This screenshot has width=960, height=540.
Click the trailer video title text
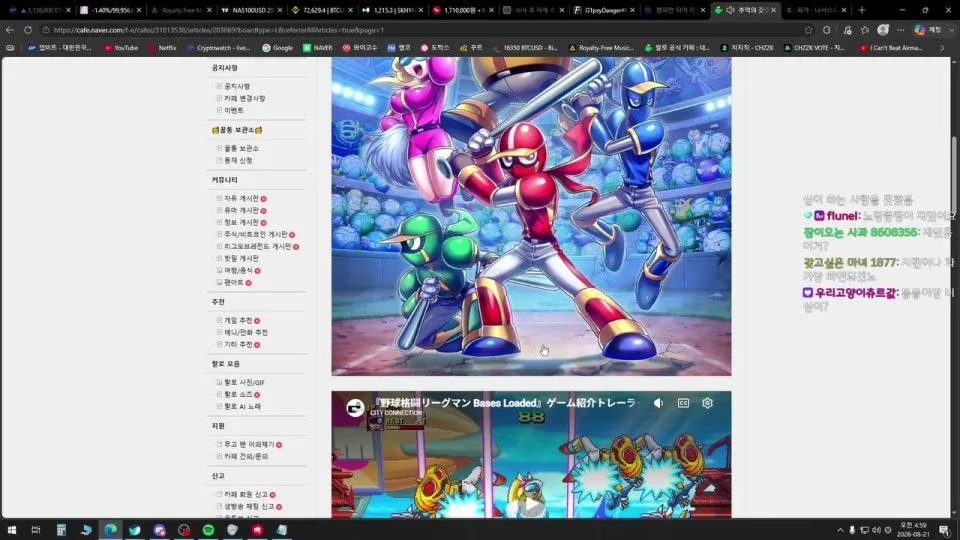tap(504, 403)
